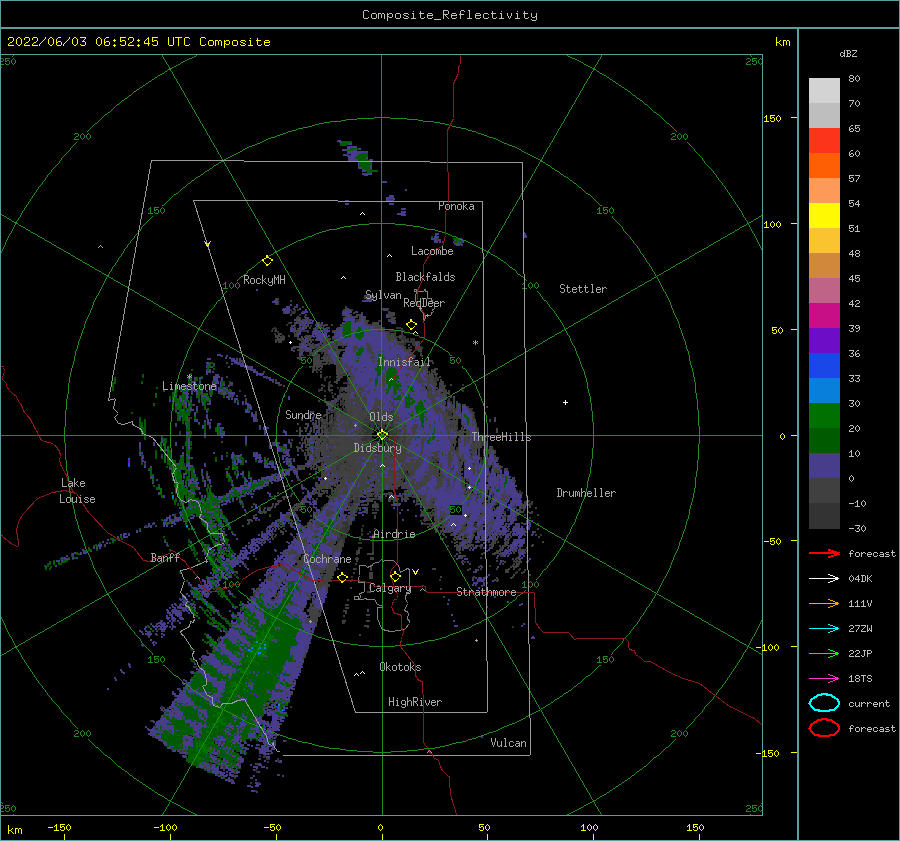Click the Lake Louise label
The image size is (900, 841).
tap(77, 491)
